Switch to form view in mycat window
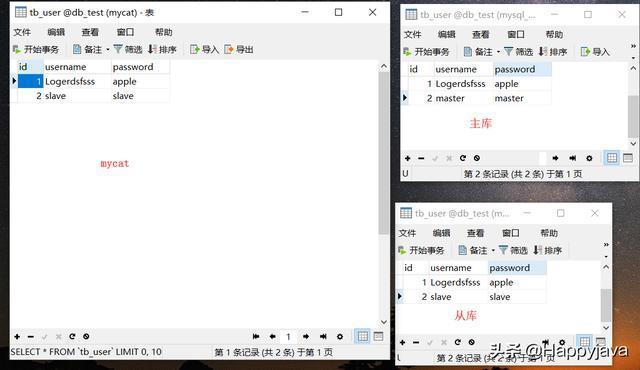Viewport: 640px width, 370px height. pyautogui.click(x=378, y=336)
